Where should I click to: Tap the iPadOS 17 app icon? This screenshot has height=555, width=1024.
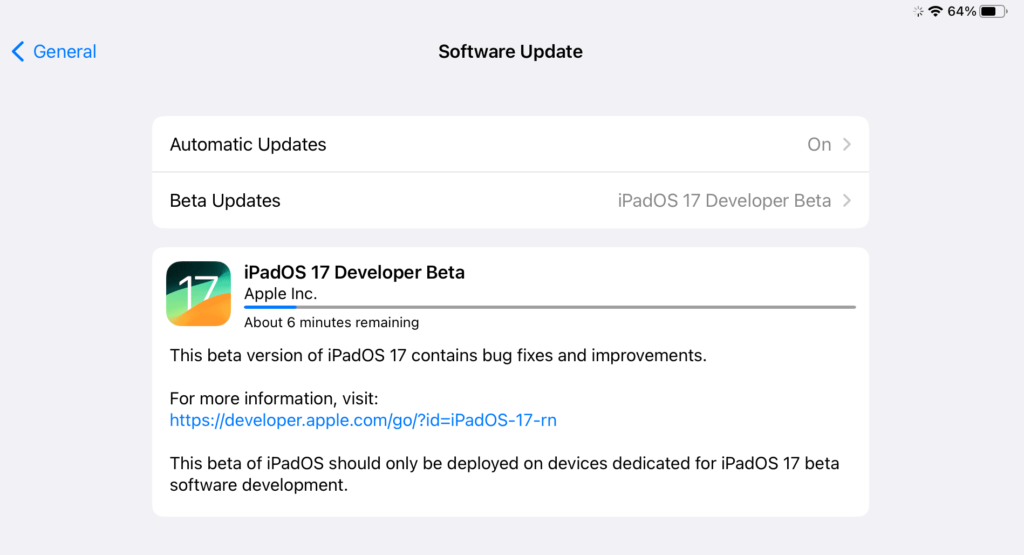[x=199, y=294]
